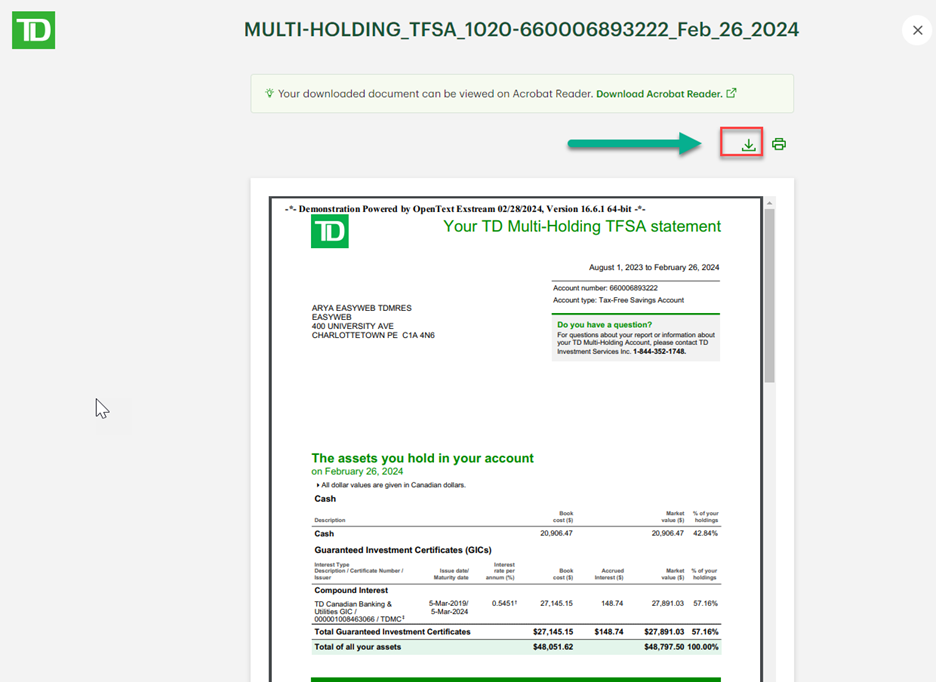Click the green arrow pointing at download
This screenshot has height=682, width=936.
point(635,143)
